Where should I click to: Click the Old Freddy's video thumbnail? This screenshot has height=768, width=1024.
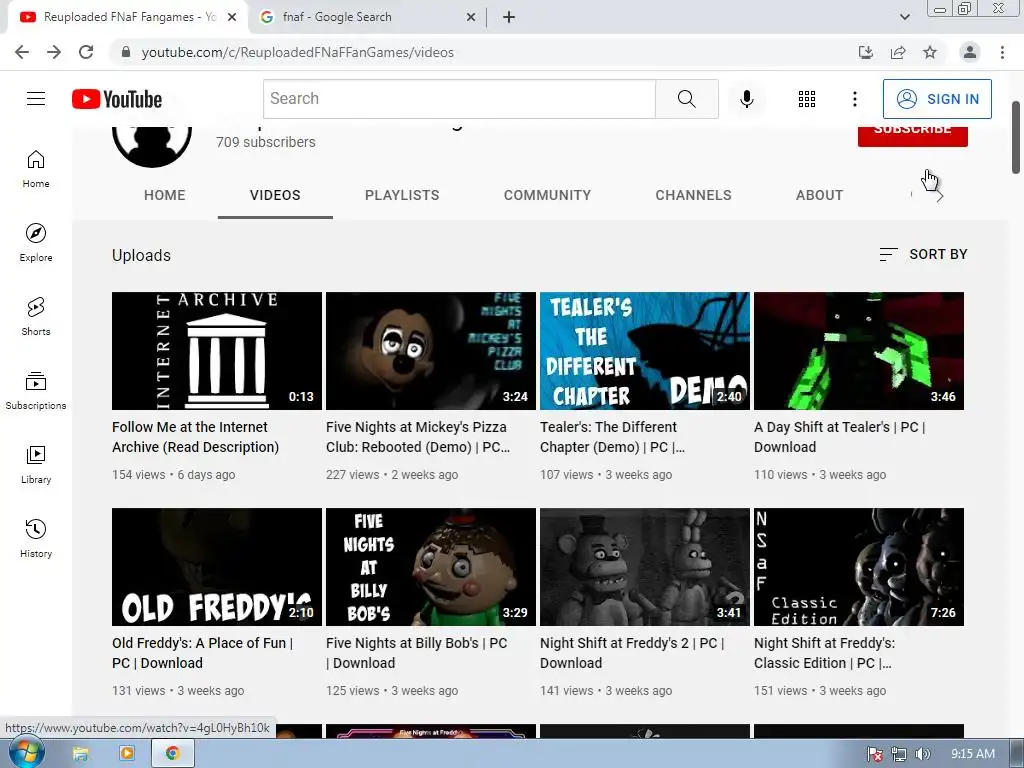(x=217, y=567)
